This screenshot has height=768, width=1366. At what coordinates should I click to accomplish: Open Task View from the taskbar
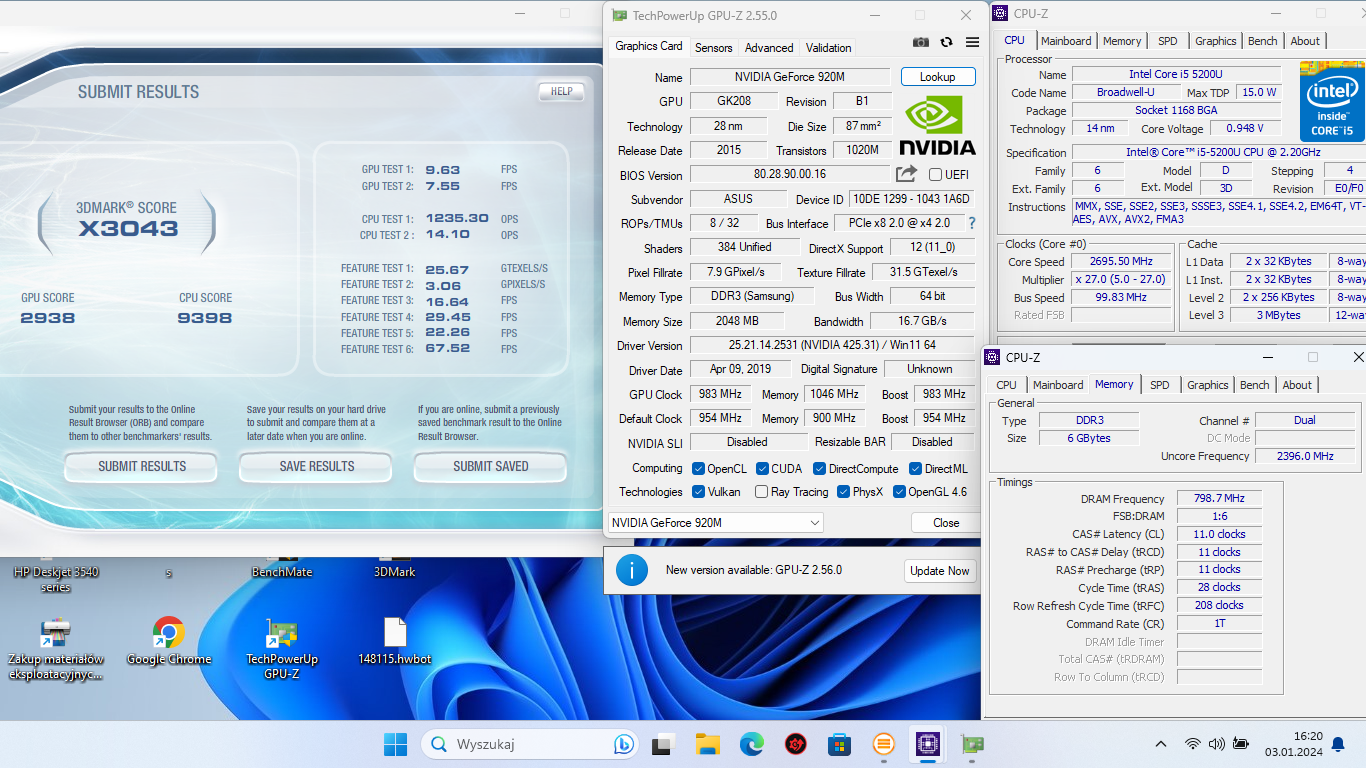point(662,744)
